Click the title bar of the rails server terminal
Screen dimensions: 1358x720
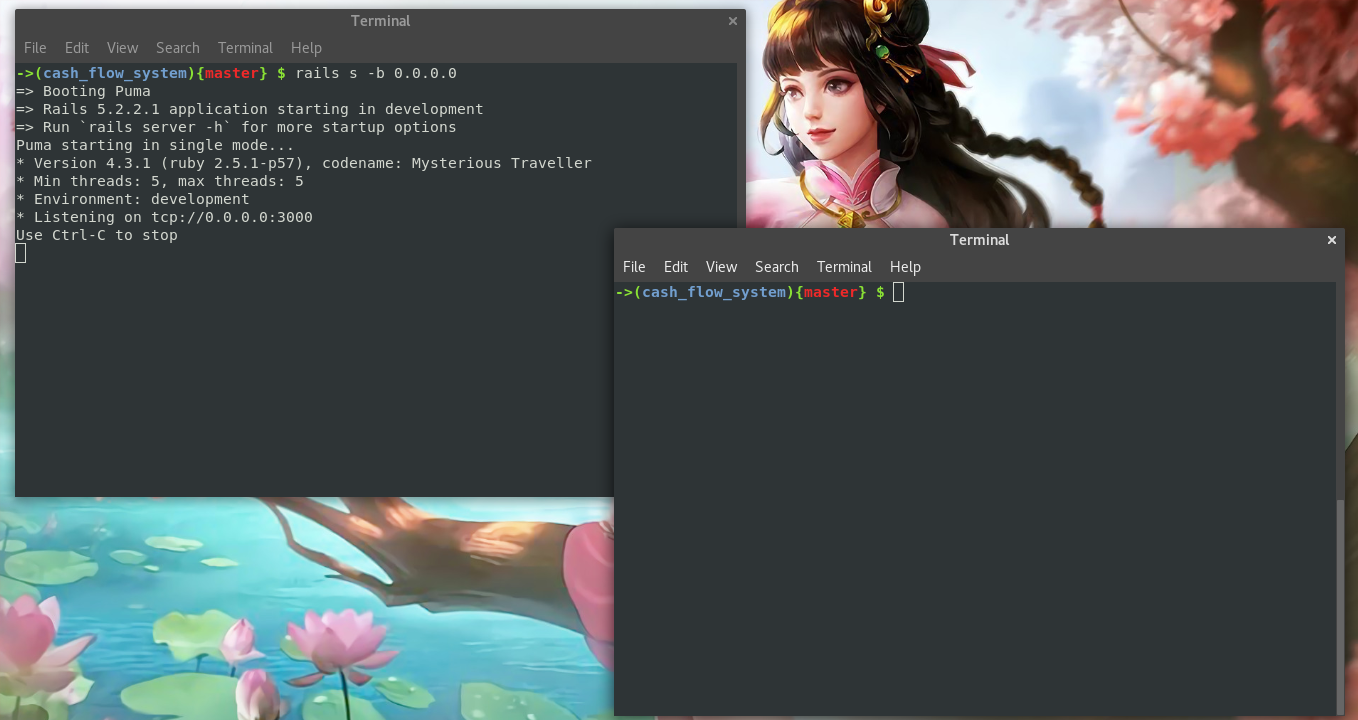pos(380,21)
